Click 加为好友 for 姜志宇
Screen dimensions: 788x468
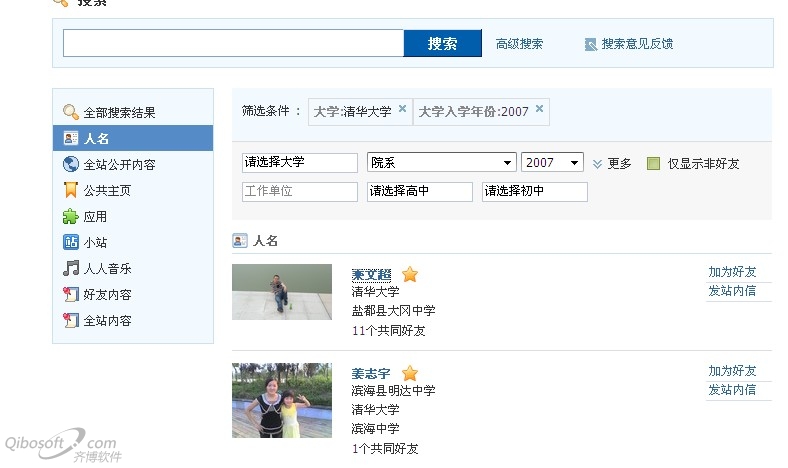click(732, 371)
